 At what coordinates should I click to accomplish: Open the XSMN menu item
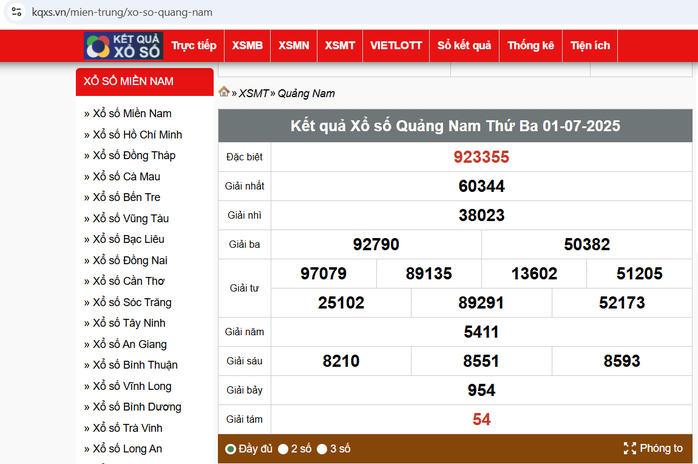point(294,46)
